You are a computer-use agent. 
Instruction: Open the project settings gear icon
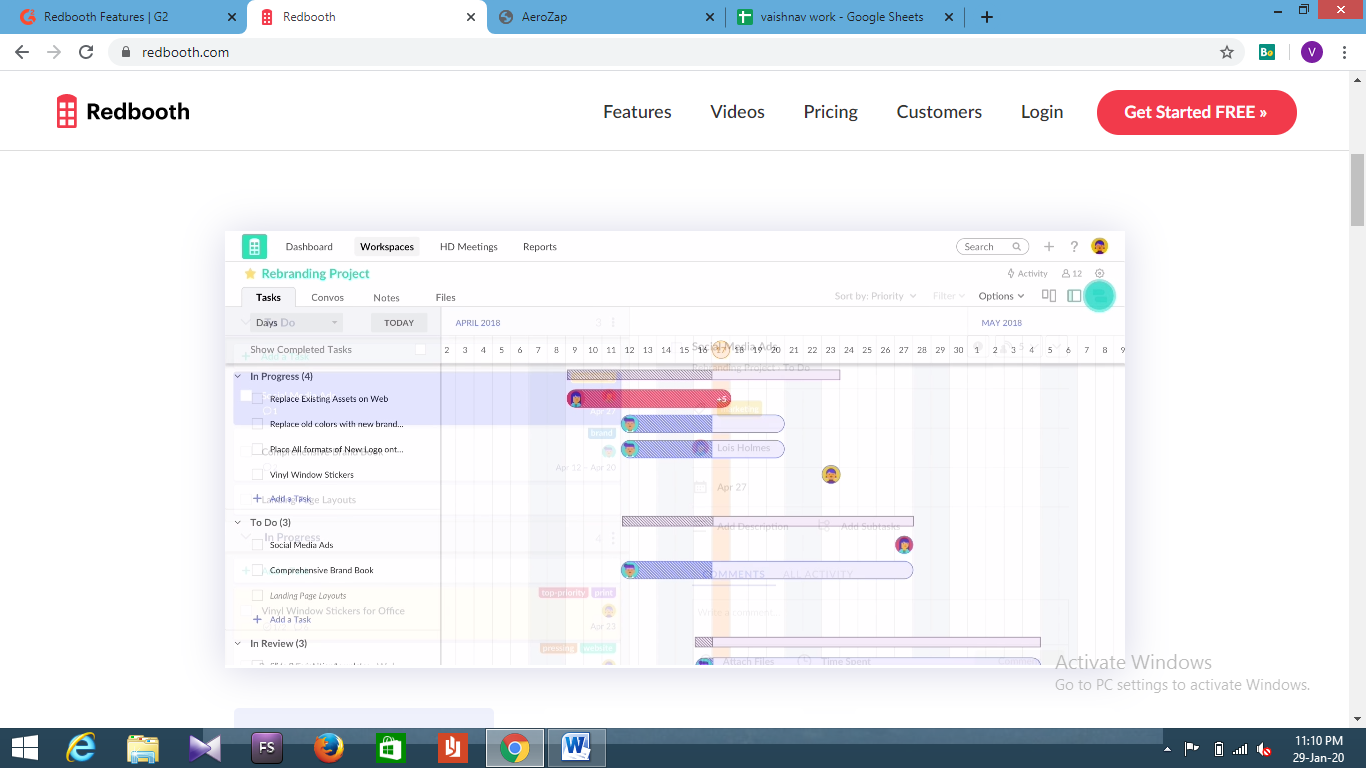[1100, 273]
